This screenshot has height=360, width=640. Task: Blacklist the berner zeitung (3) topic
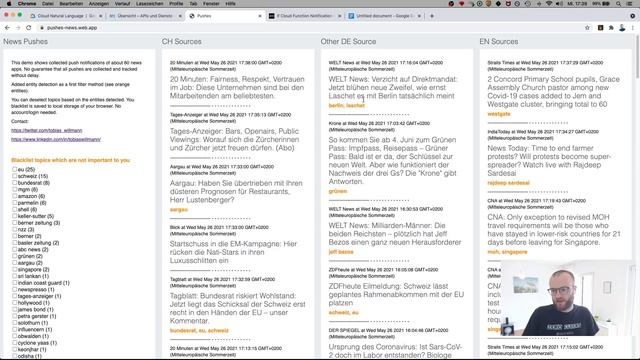[14, 222]
